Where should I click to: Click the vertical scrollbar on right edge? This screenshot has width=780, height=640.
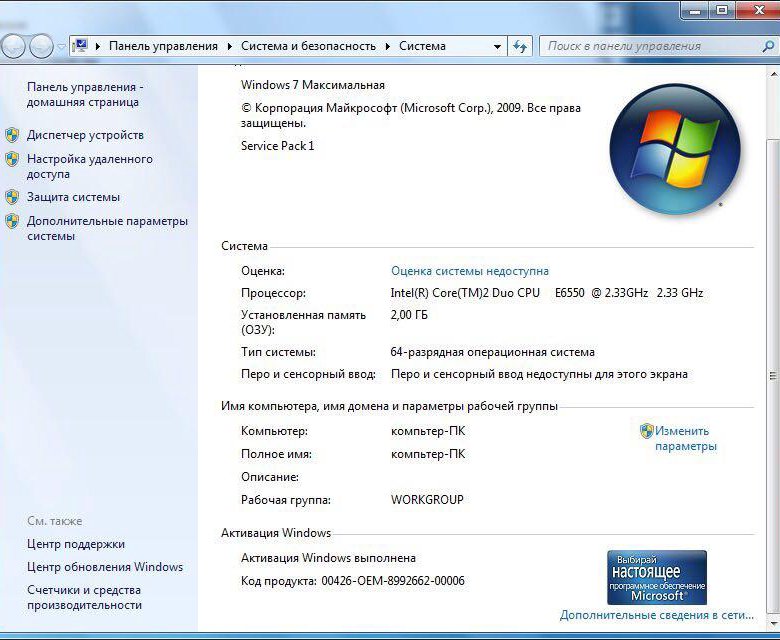tap(771, 300)
